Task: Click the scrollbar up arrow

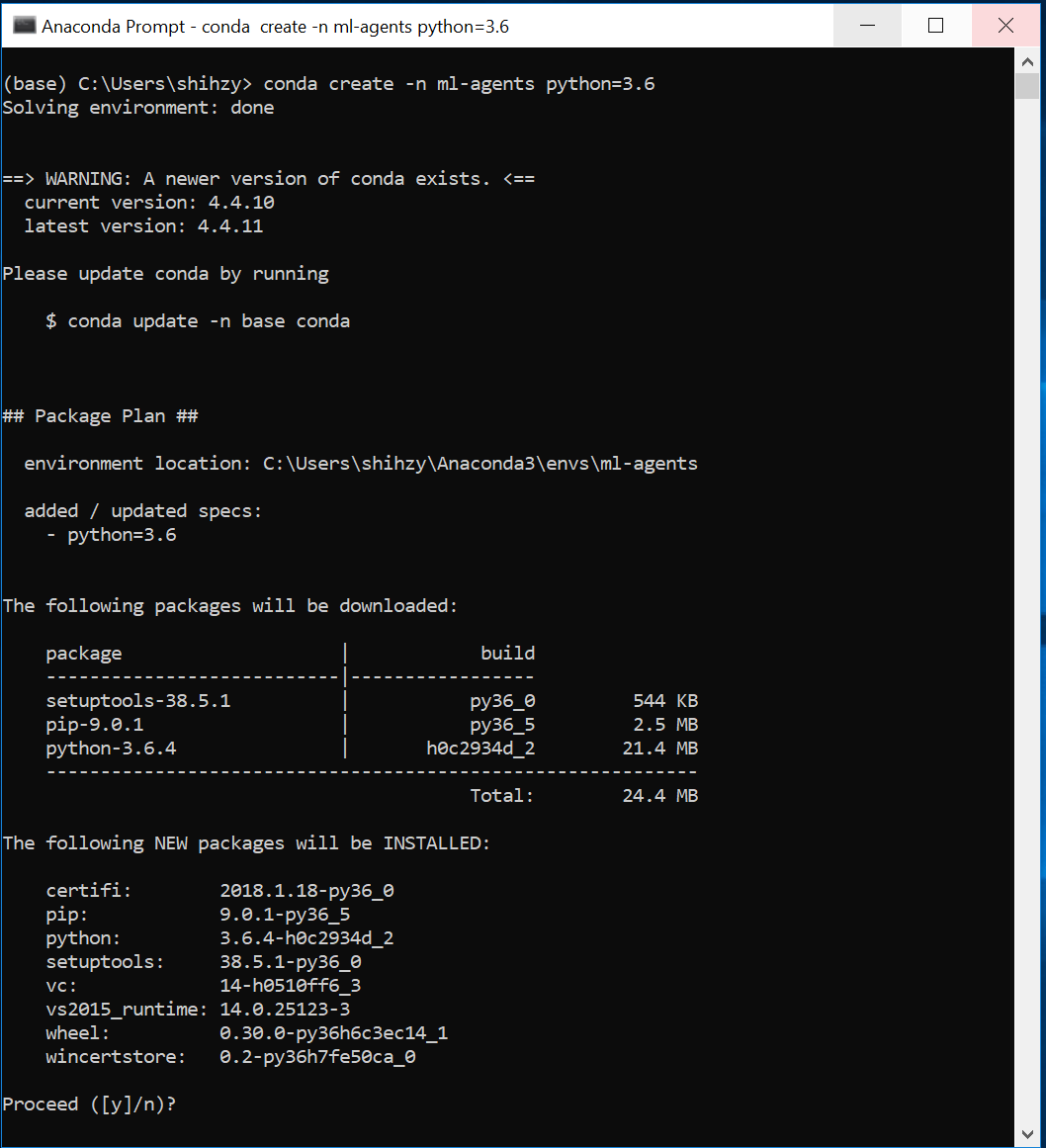Action: pos(1027,61)
